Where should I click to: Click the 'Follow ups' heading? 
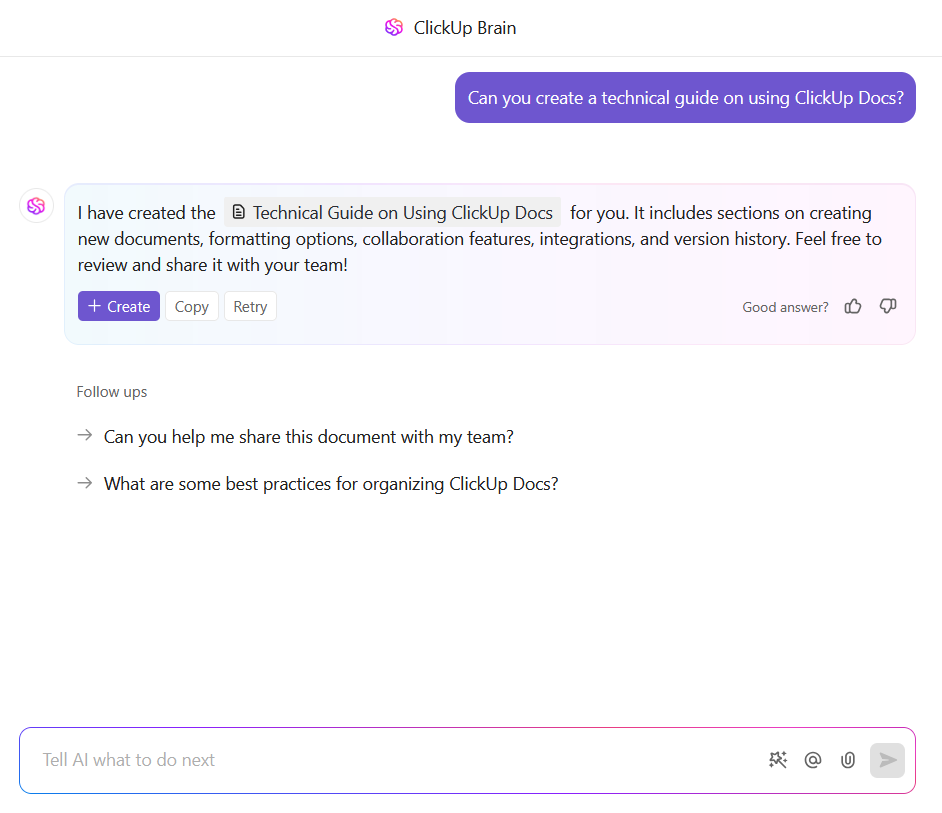coord(112,392)
